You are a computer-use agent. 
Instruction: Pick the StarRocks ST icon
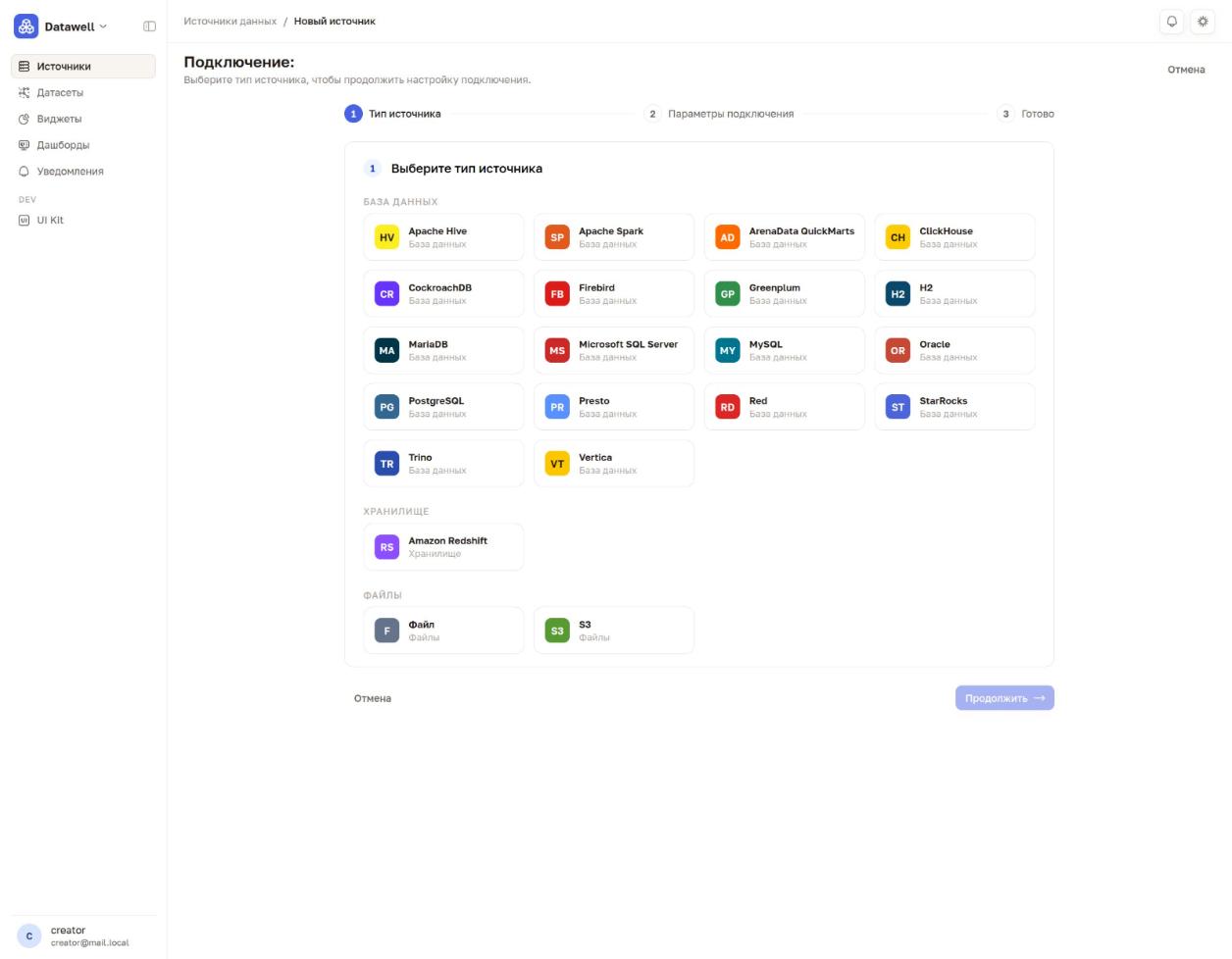898,407
